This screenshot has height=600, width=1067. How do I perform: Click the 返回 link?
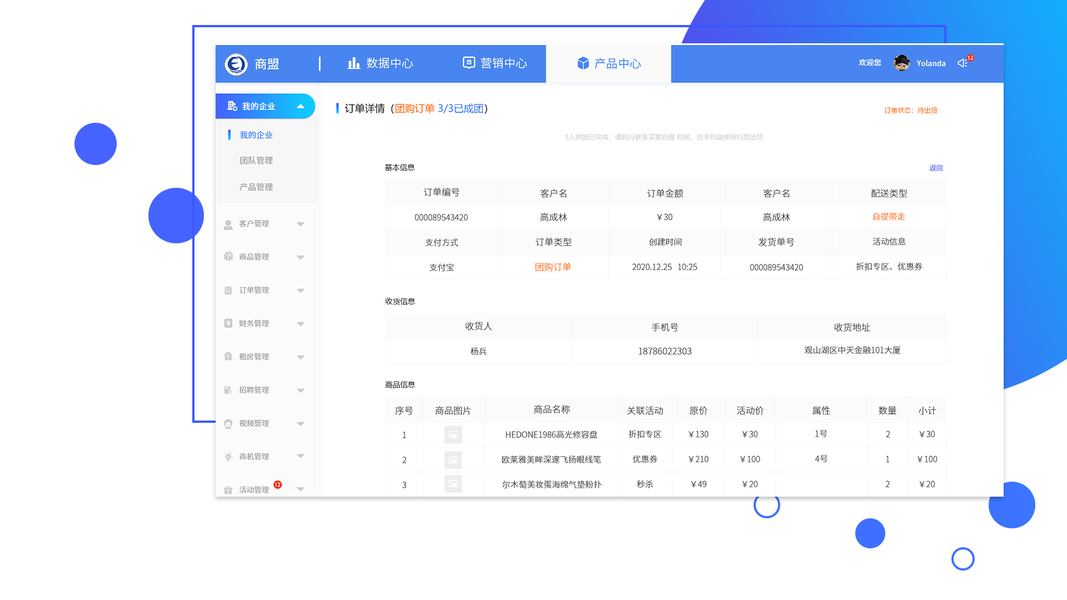936,168
